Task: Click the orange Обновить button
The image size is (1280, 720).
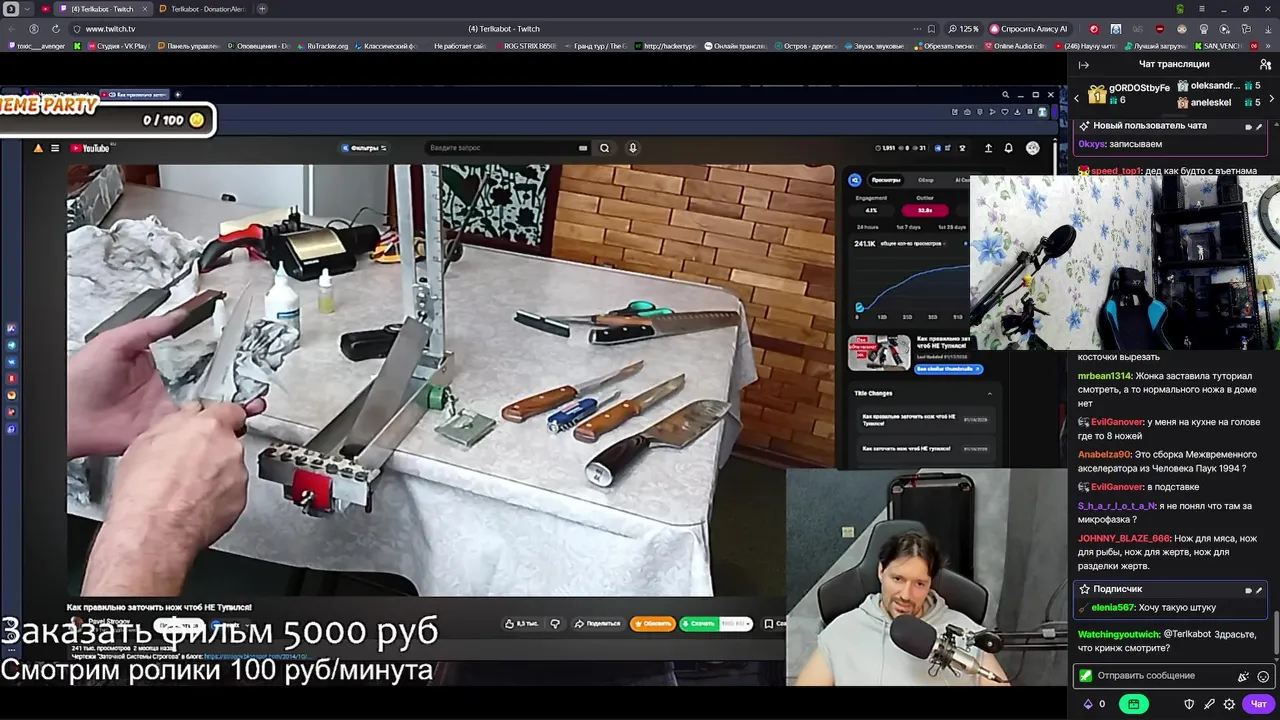Action: pos(652,624)
